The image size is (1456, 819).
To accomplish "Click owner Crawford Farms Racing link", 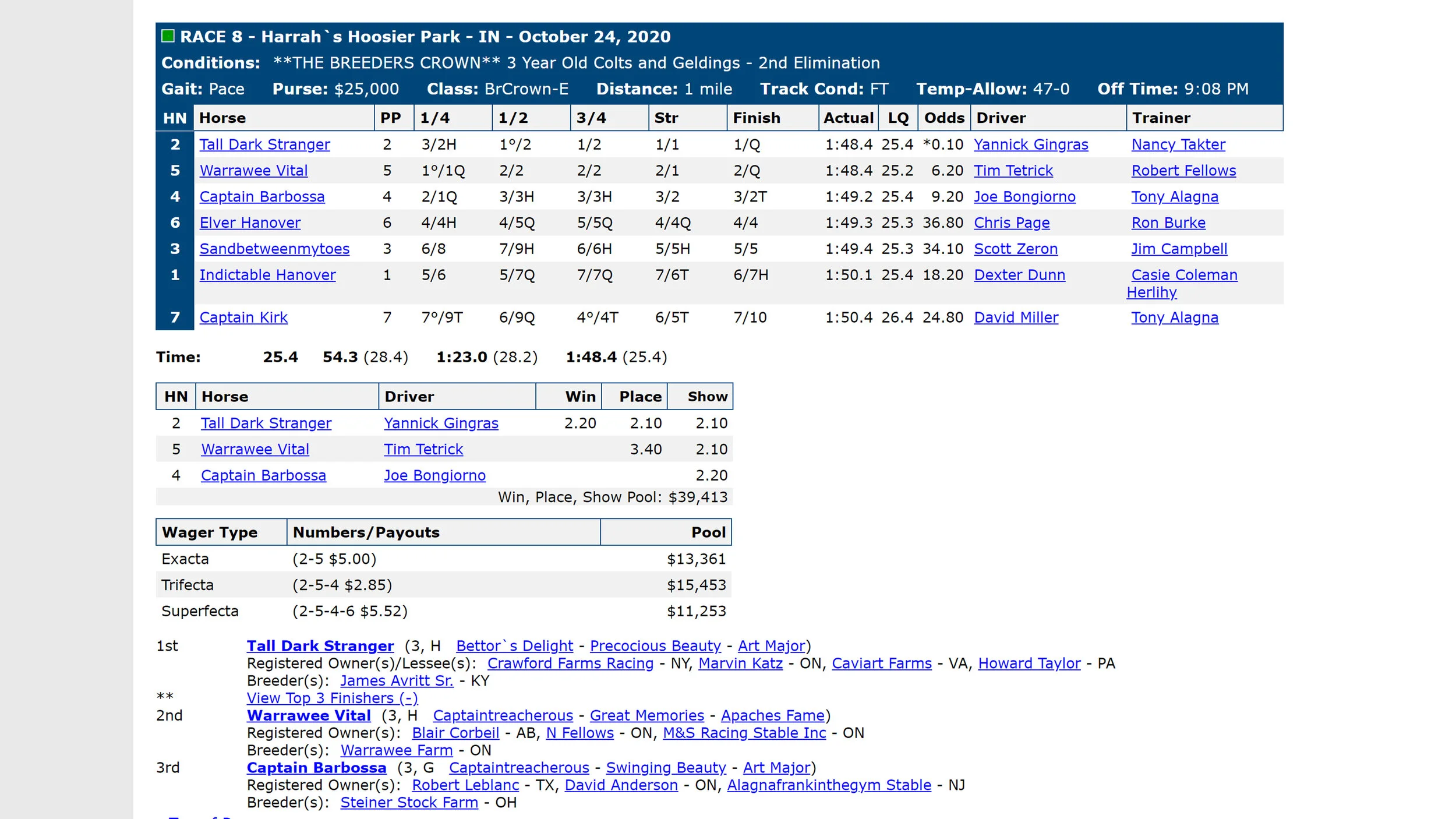I will [x=570, y=663].
